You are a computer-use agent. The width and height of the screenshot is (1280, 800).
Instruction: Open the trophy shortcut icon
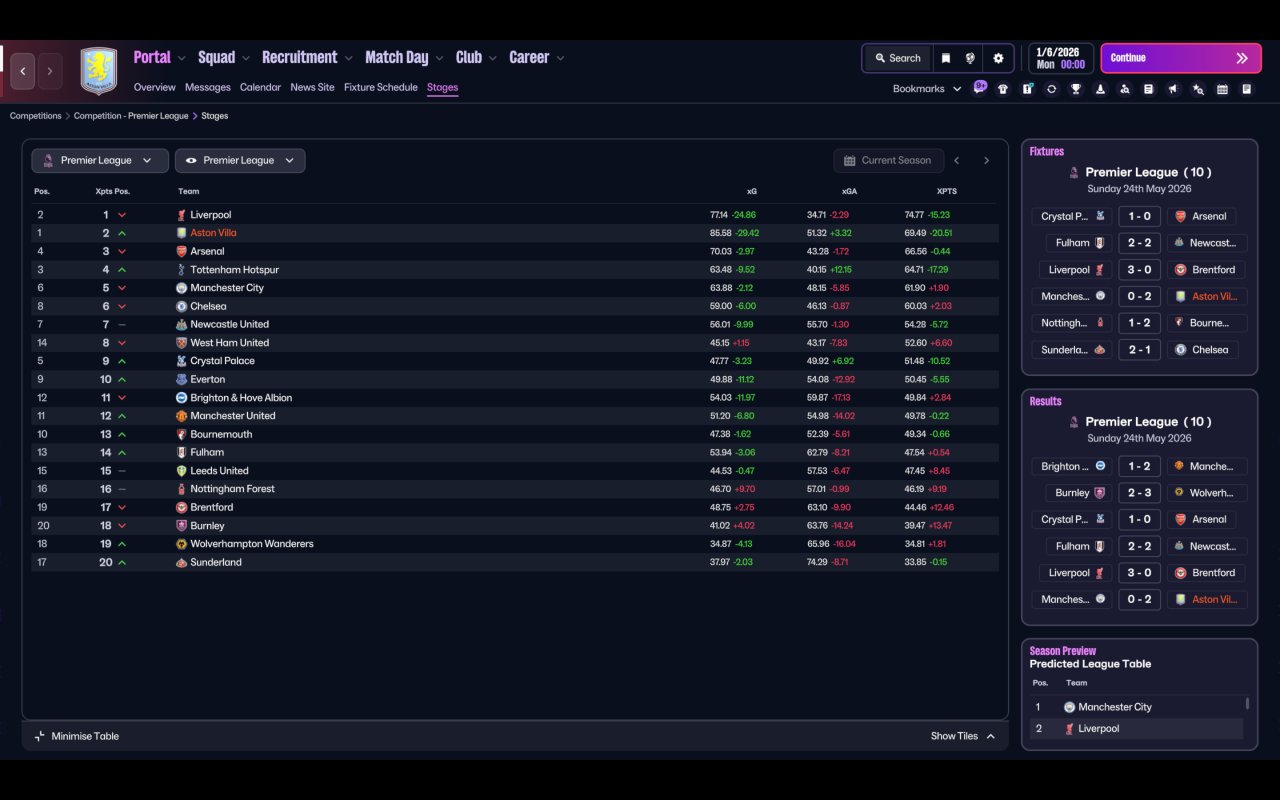click(x=1076, y=89)
